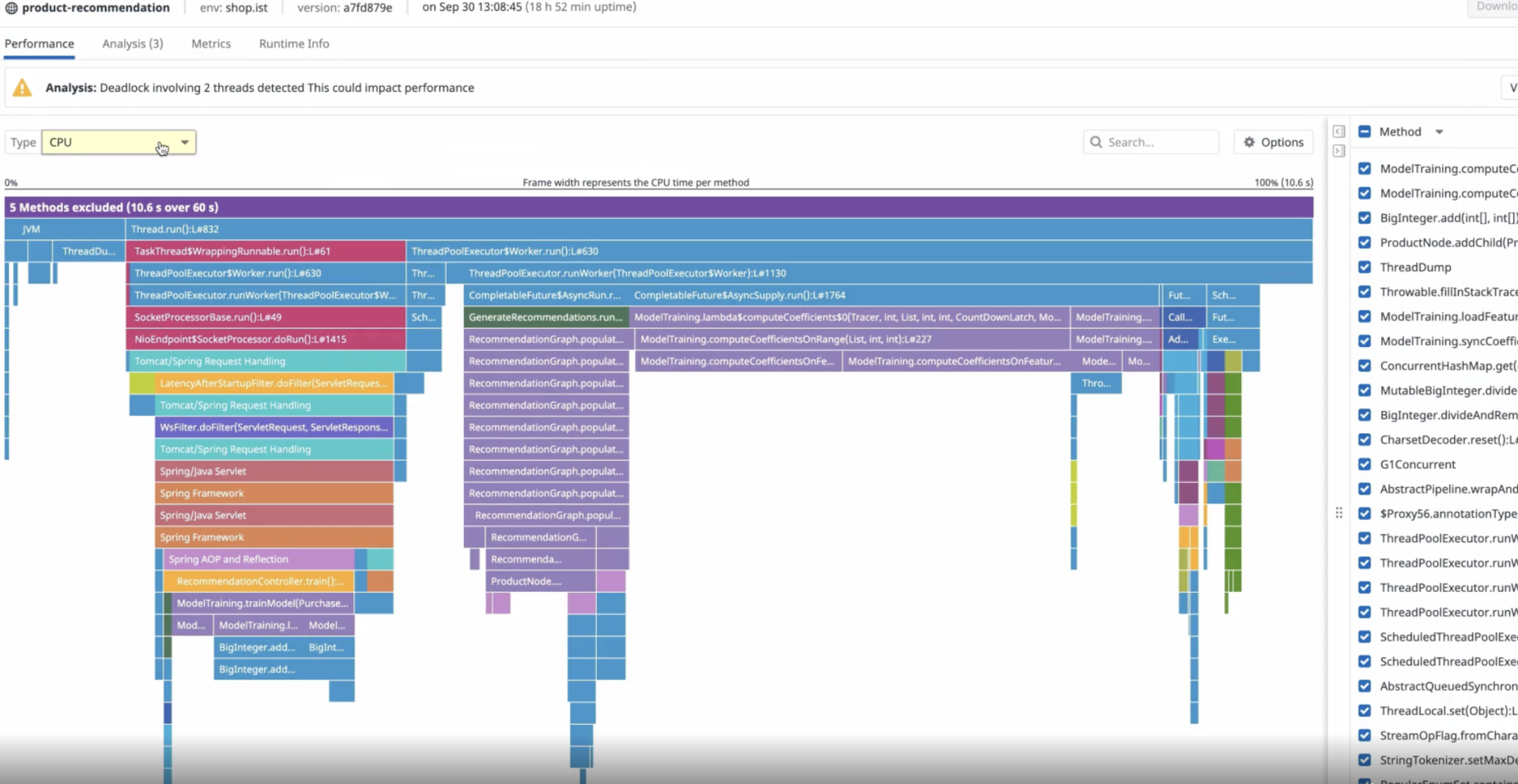The width and height of the screenshot is (1518, 784).
Task: Select the purple 5 Methods excluded bar
Action: [x=658, y=207]
